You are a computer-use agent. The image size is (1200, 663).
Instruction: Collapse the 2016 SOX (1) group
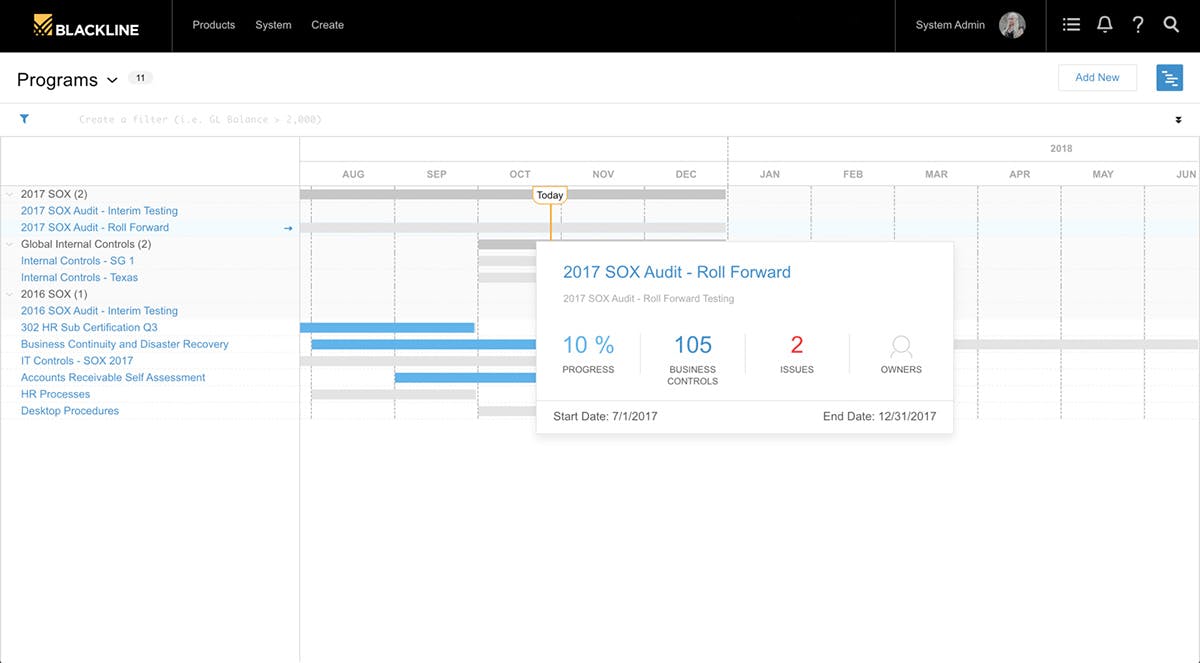(x=10, y=294)
